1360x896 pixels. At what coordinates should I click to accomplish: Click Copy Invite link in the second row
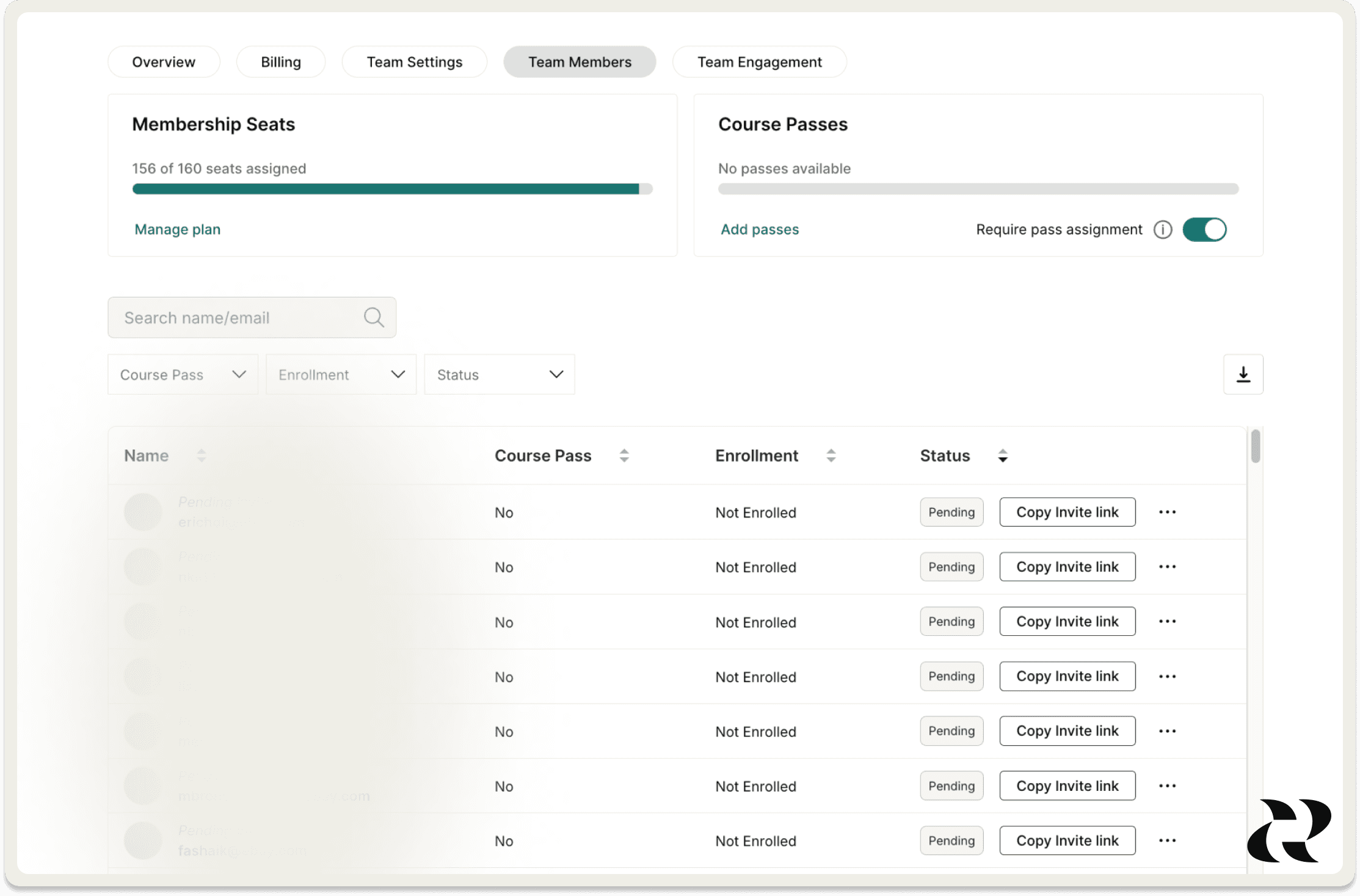click(x=1067, y=567)
